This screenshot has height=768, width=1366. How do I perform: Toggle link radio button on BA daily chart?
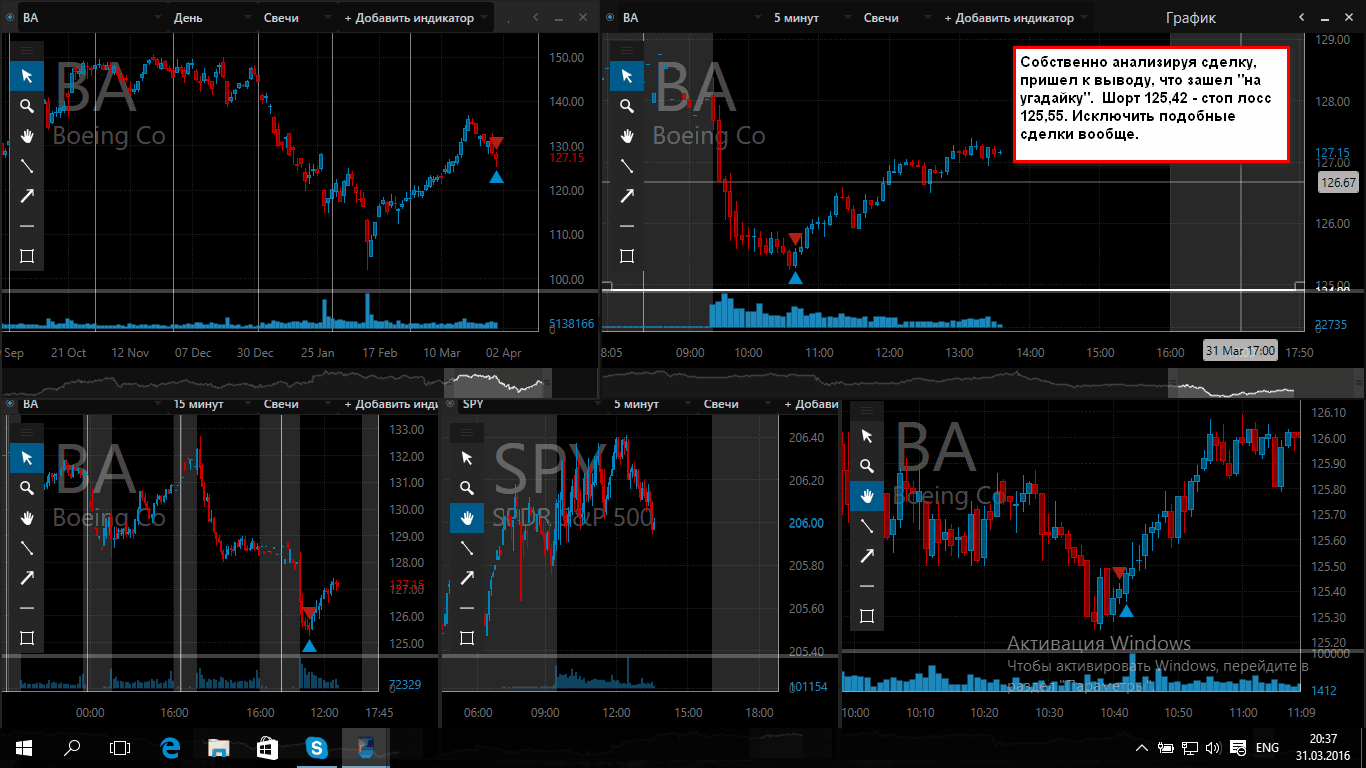pyautogui.click(x=11, y=18)
